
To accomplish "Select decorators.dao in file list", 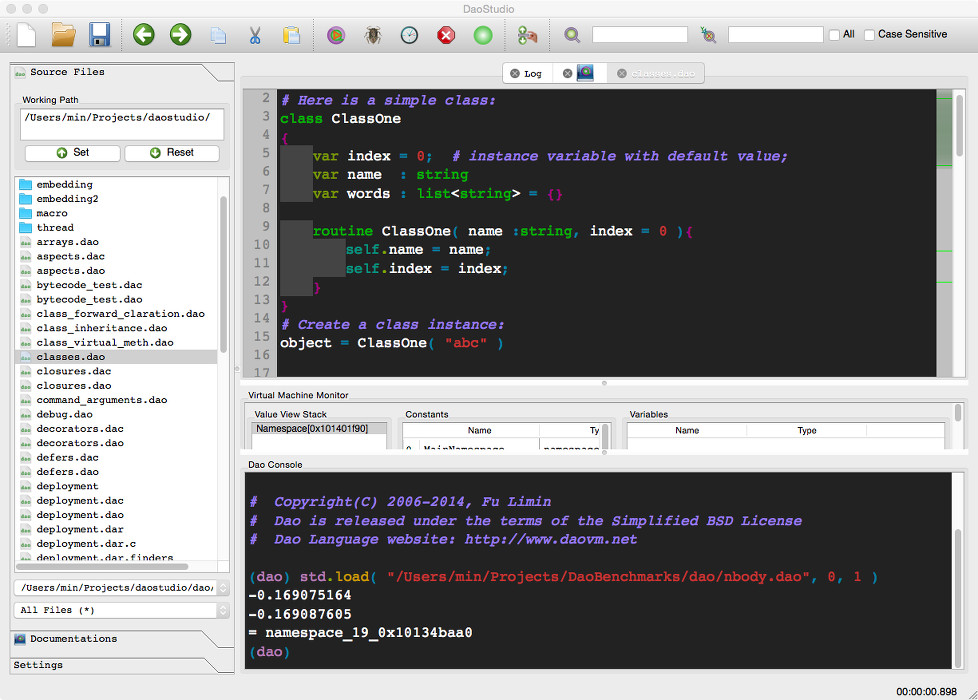I will [x=80, y=443].
